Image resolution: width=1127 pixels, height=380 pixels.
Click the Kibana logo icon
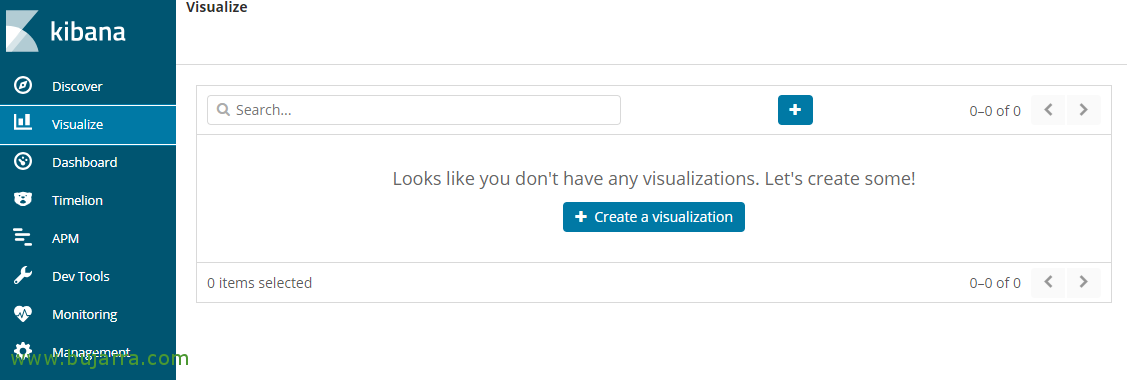[23, 32]
